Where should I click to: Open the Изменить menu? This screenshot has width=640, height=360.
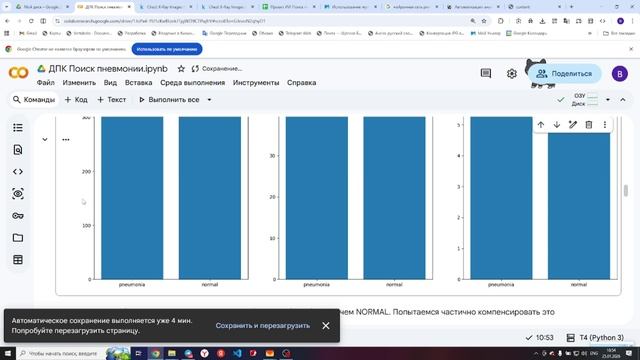(x=79, y=83)
